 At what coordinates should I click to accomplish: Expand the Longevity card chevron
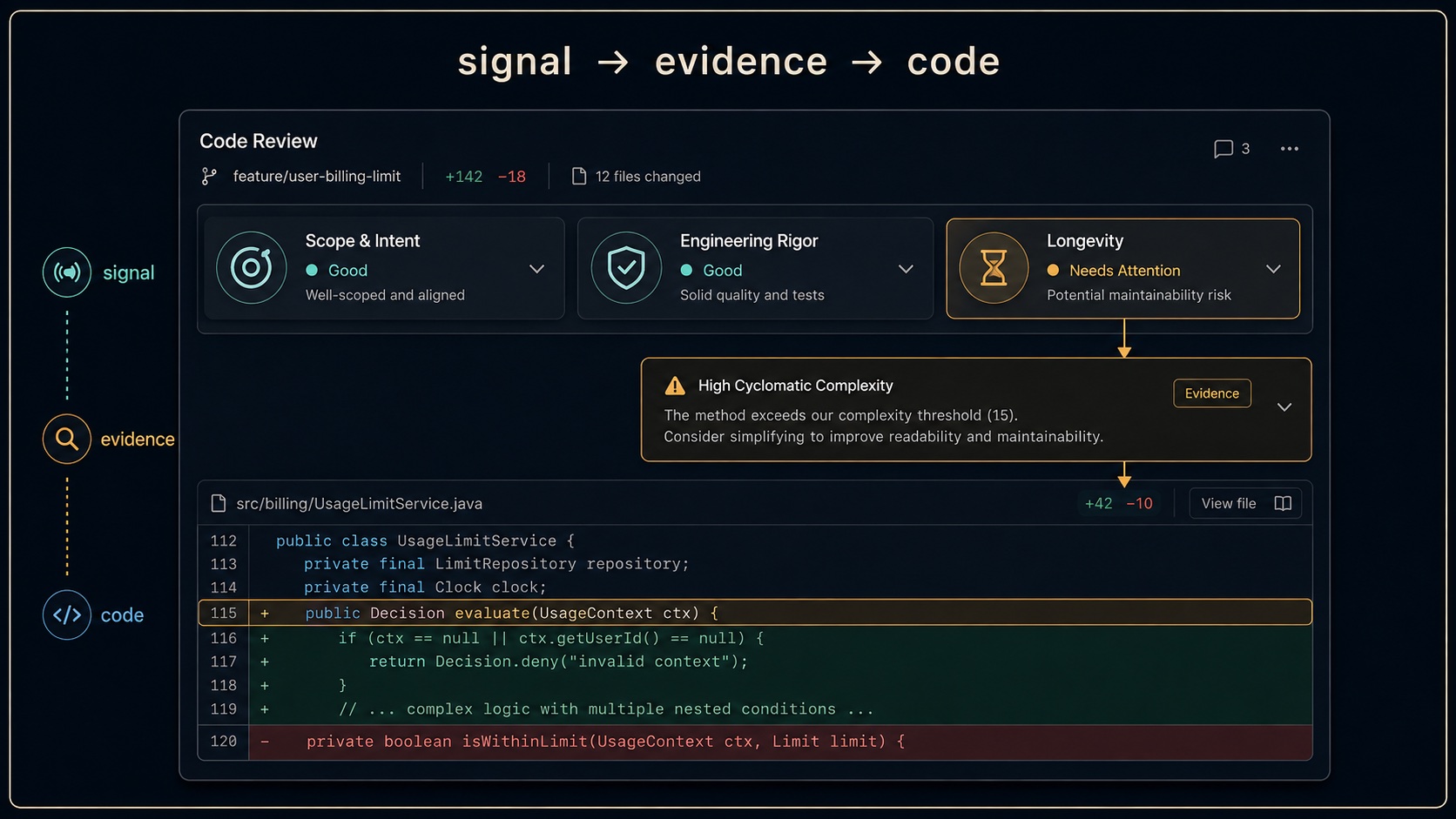coord(1273,269)
